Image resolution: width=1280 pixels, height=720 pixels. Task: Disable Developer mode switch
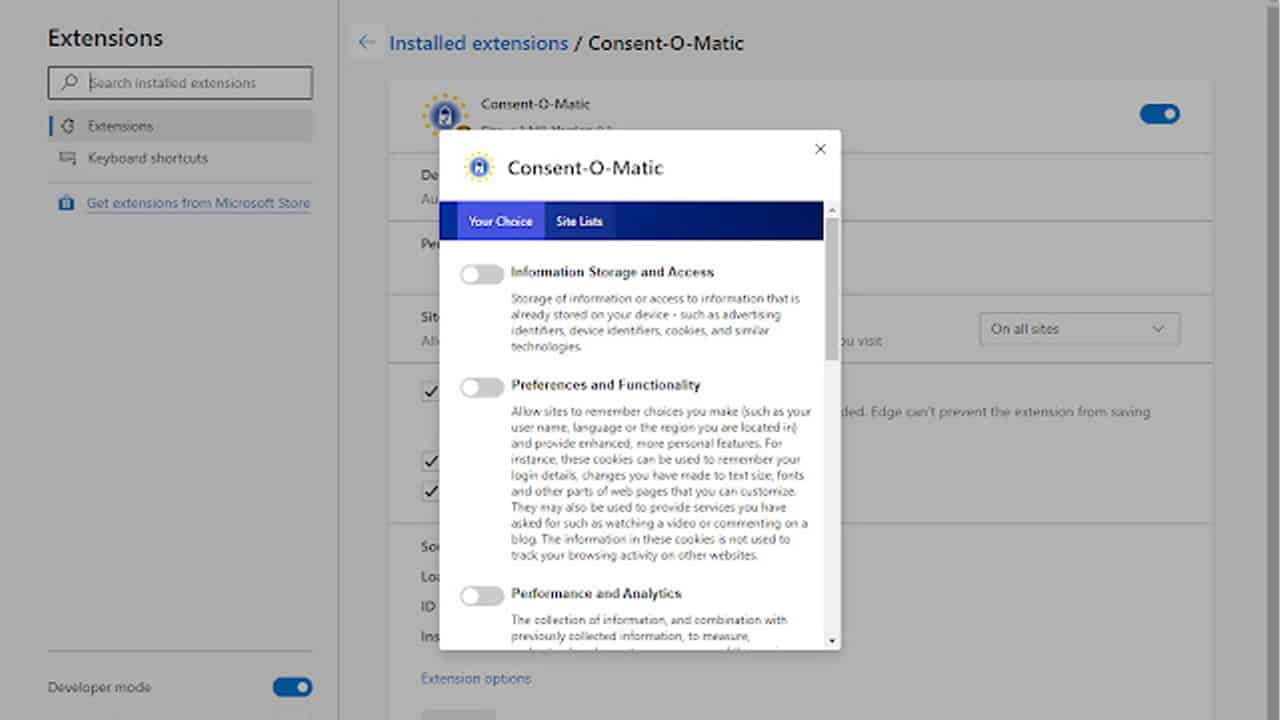pos(293,687)
